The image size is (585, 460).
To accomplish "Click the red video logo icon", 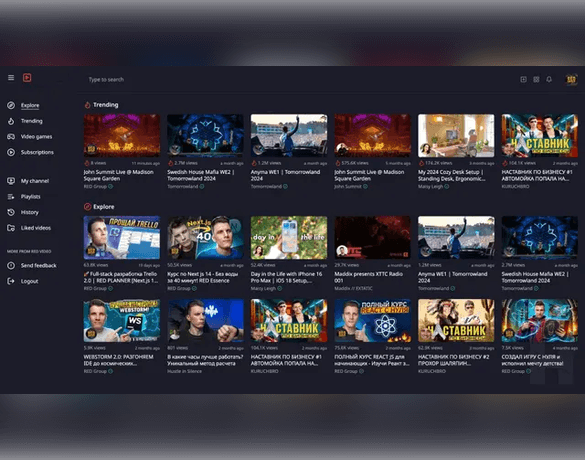I will (27, 78).
